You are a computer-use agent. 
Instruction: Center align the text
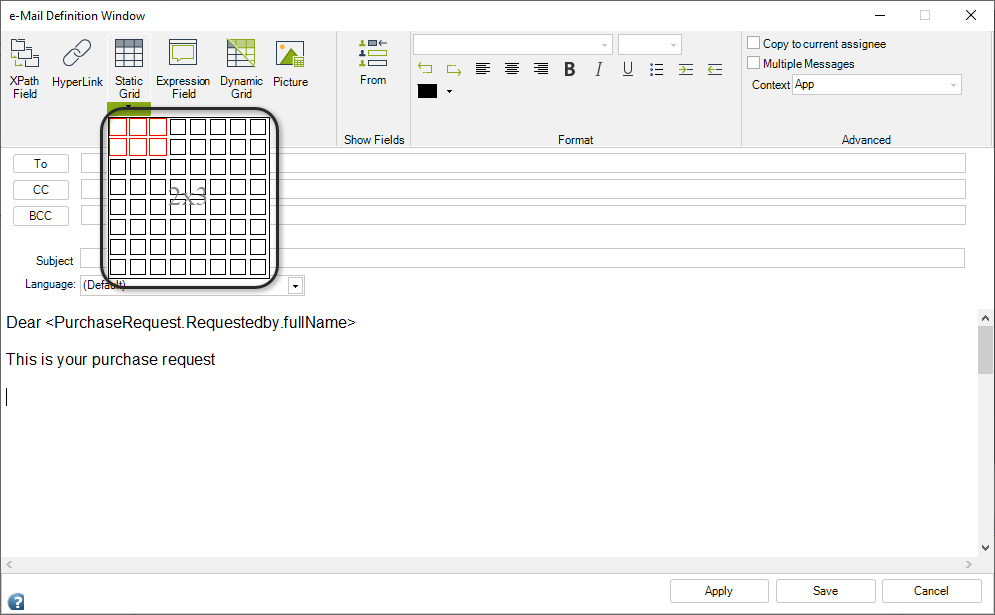point(511,69)
